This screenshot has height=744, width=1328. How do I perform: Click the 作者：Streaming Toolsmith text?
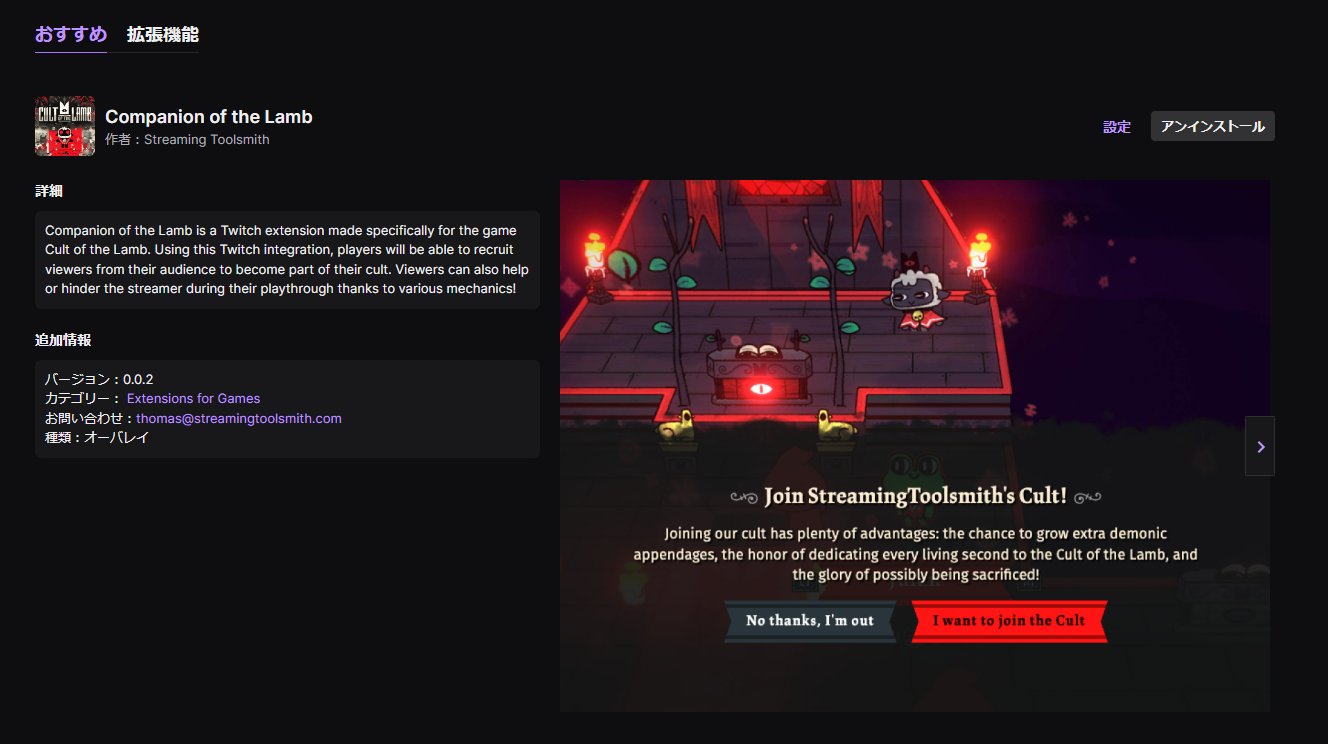click(x=187, y=140)
